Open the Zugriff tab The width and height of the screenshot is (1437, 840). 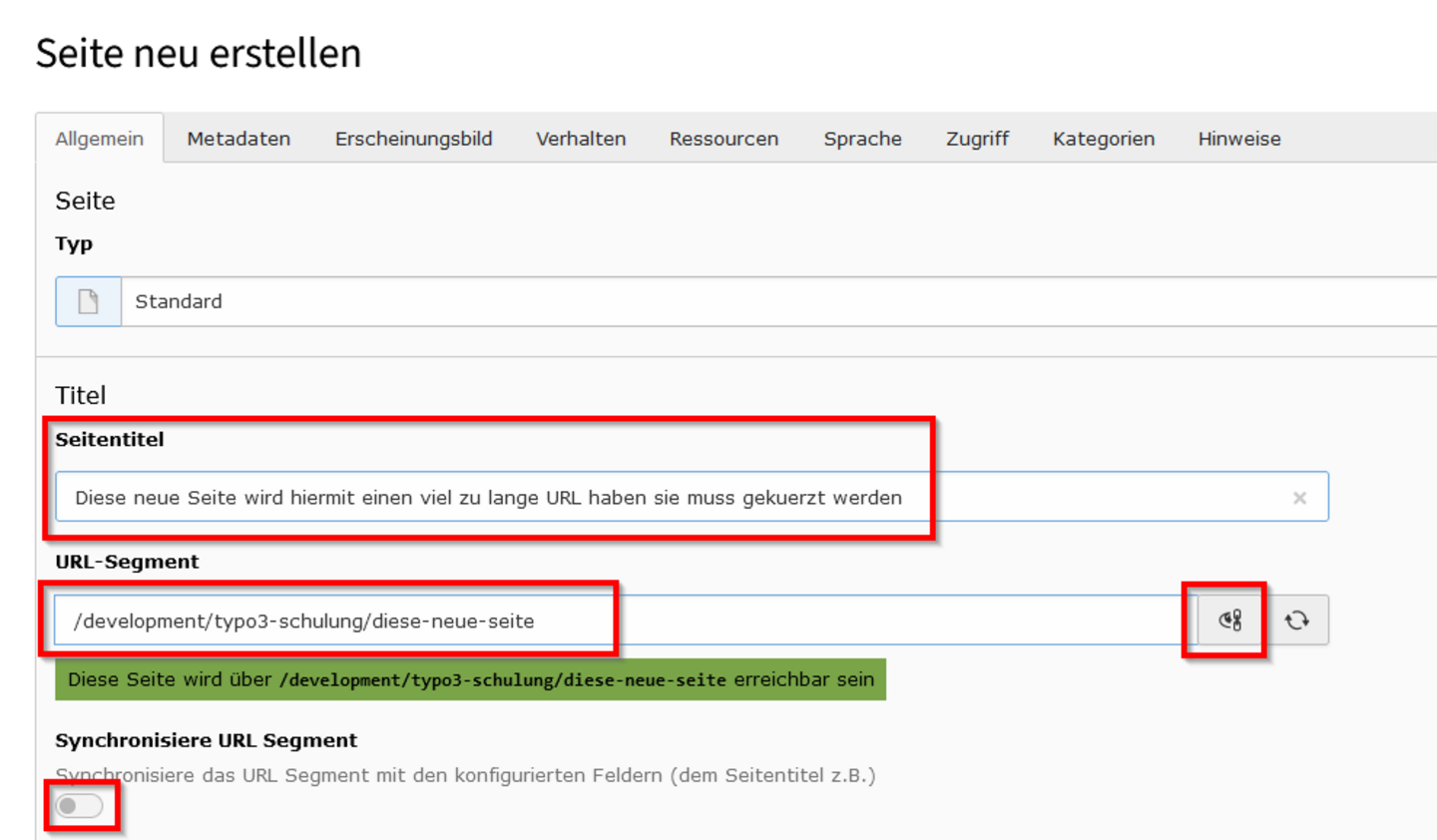point(977,139)
